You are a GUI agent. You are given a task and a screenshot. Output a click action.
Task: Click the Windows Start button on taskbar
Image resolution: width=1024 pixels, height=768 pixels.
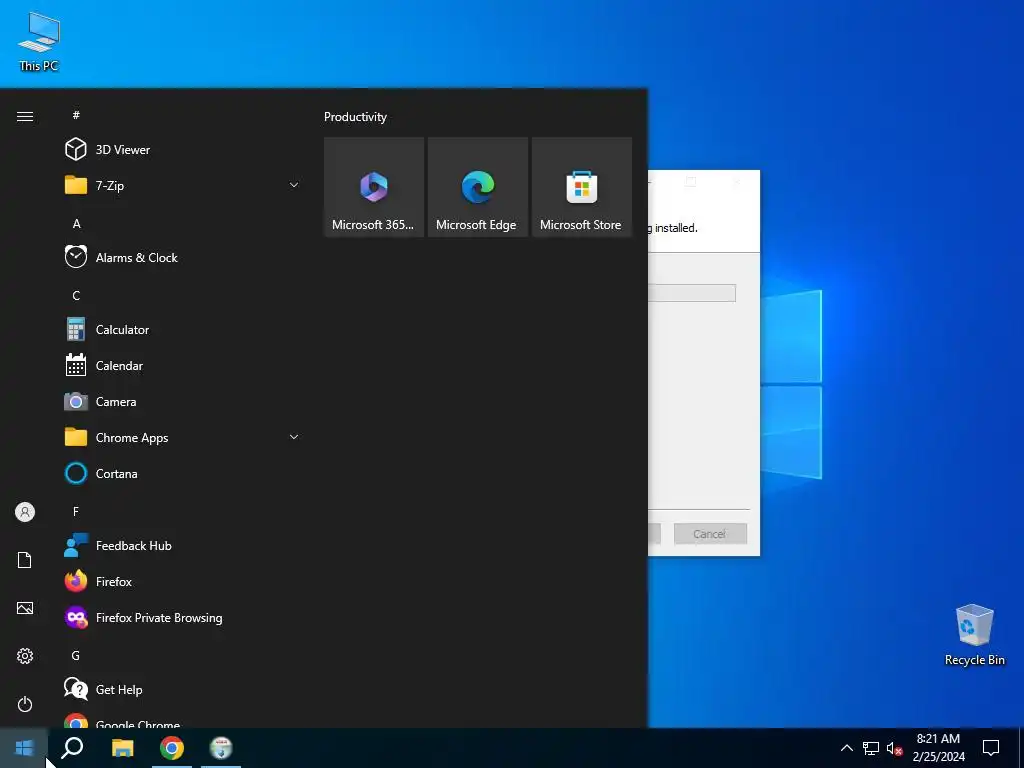tap(24, 748)
